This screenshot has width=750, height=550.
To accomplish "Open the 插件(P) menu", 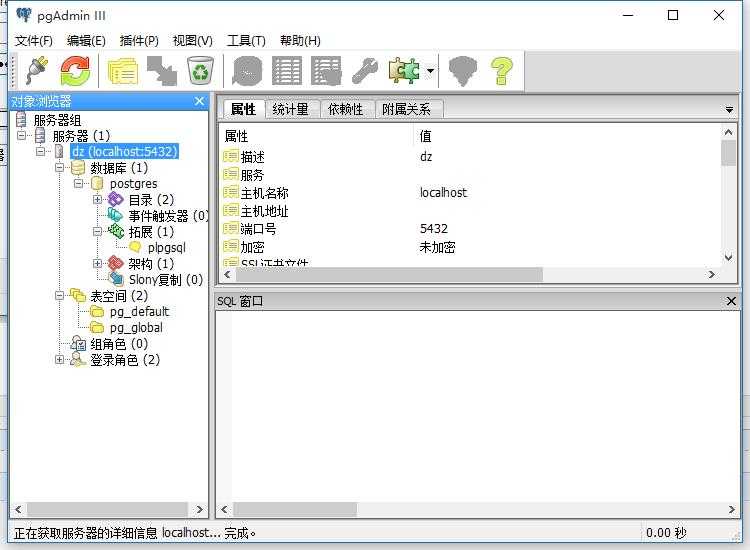I will click(139, 41).
